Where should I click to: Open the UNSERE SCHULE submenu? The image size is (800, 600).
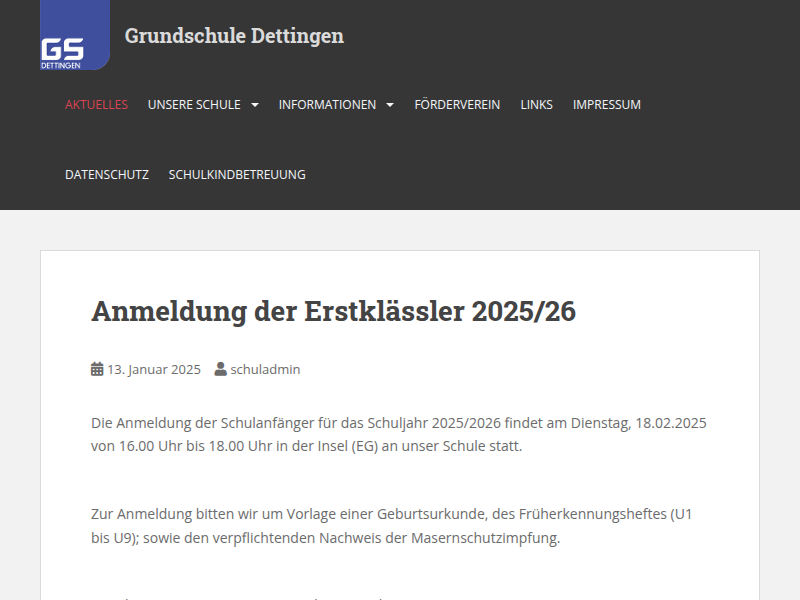195,104
